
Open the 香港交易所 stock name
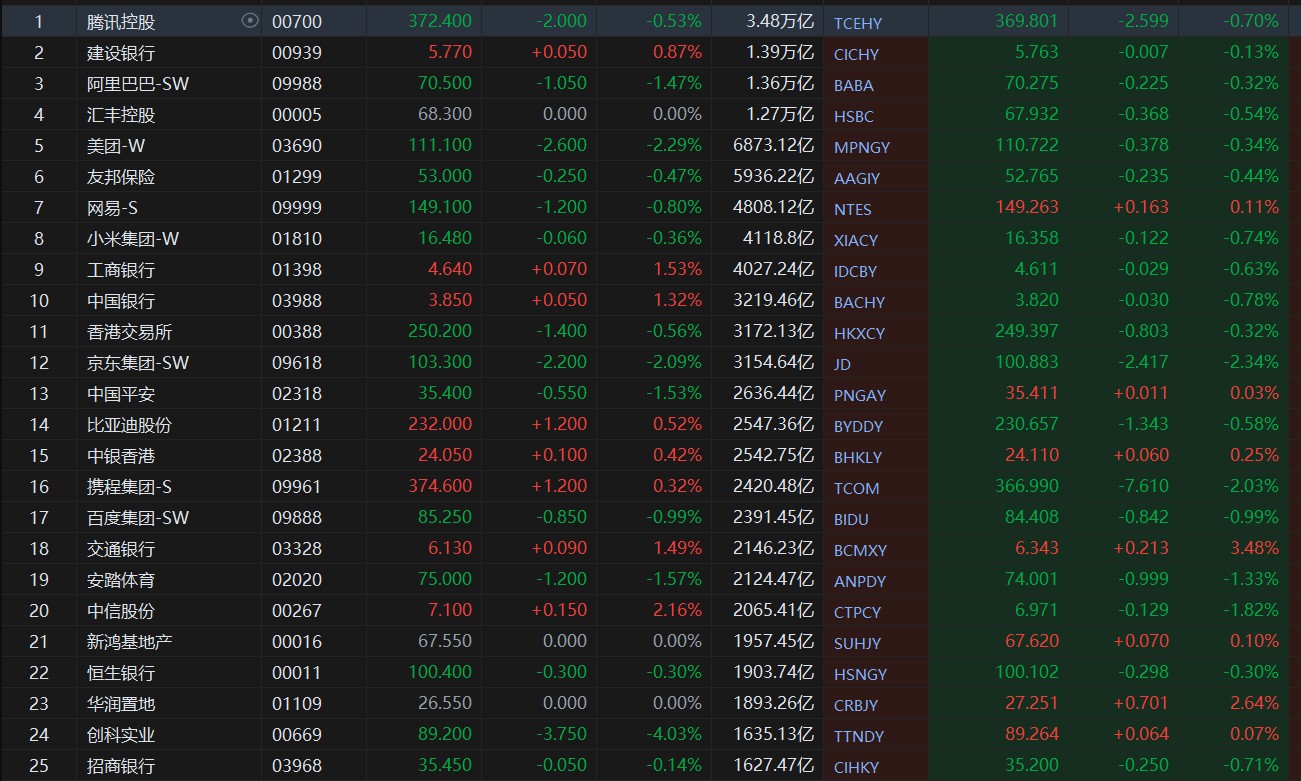129,332
